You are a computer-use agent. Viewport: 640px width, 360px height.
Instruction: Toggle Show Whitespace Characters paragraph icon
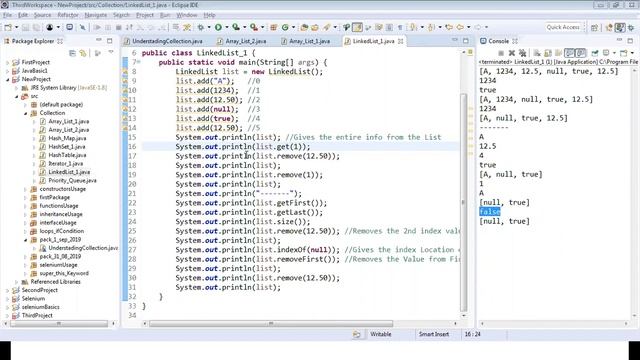400,27
